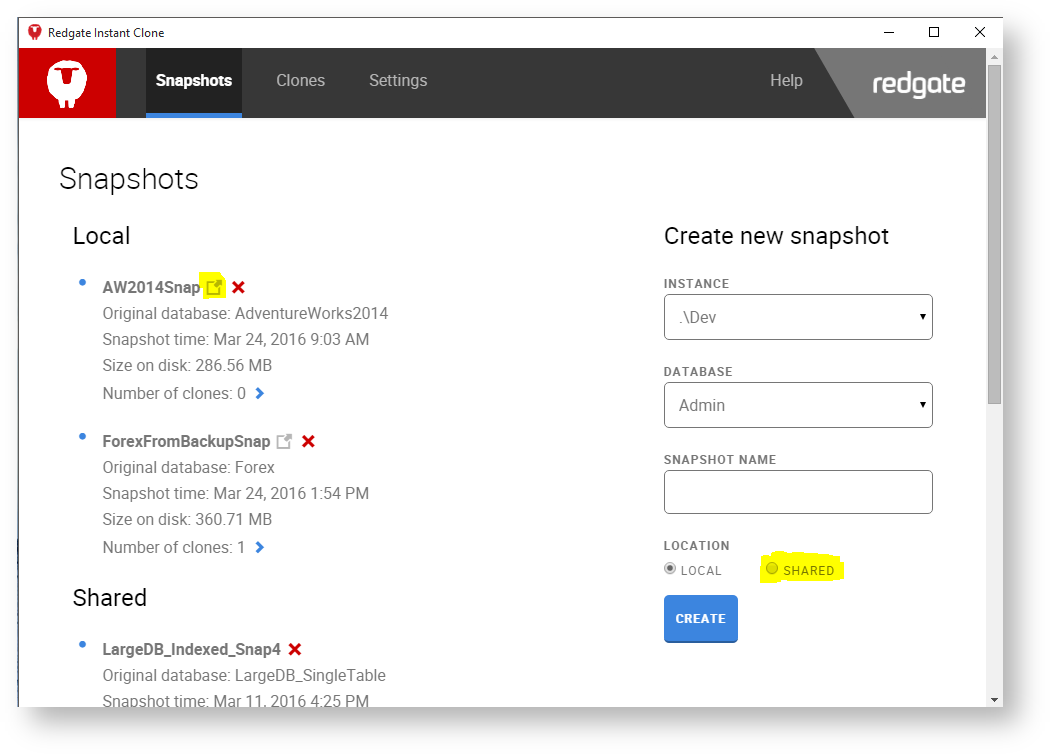Click the AW2014Snap snapshot name

[151, 288]
